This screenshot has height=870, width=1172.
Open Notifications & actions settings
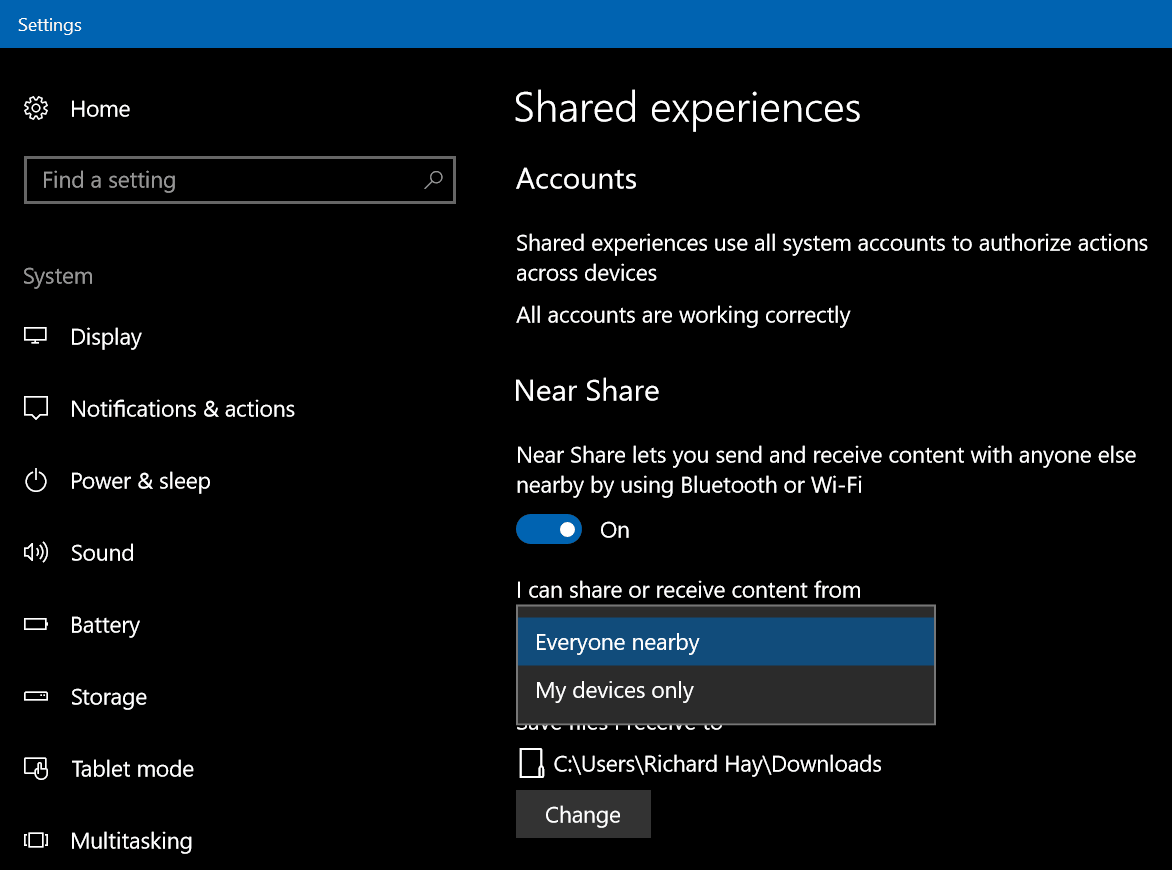tap(182, 409)
